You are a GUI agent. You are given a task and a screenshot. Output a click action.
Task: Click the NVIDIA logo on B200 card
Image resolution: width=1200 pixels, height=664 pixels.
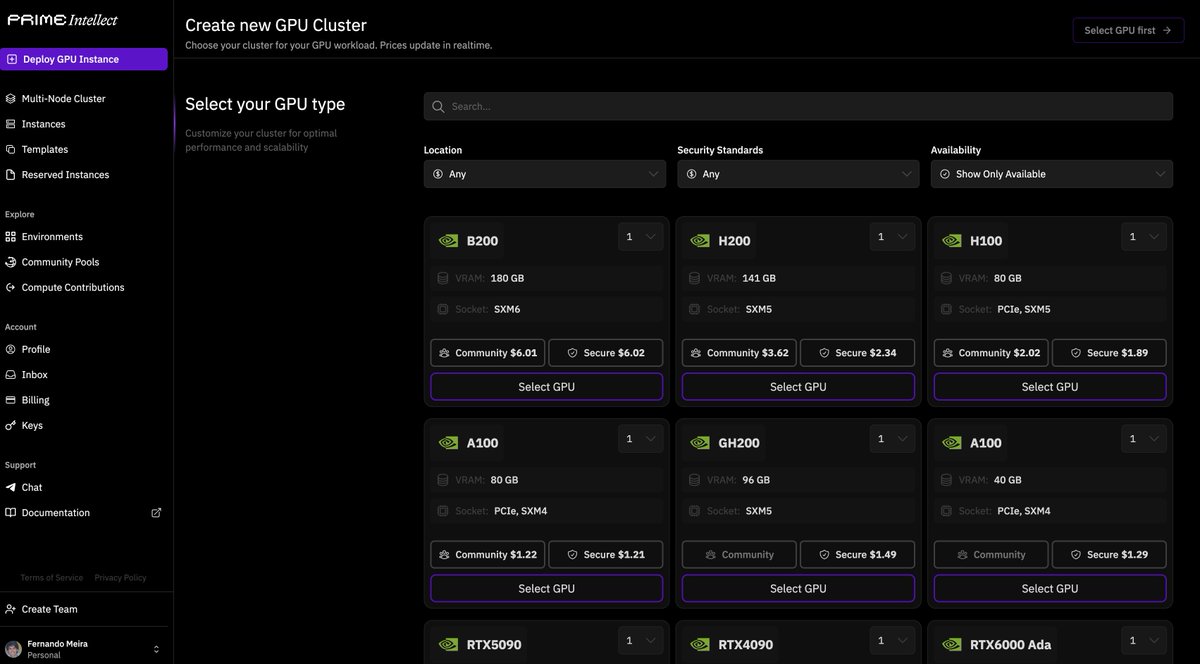pyautogui.click(x=448, y=241)
